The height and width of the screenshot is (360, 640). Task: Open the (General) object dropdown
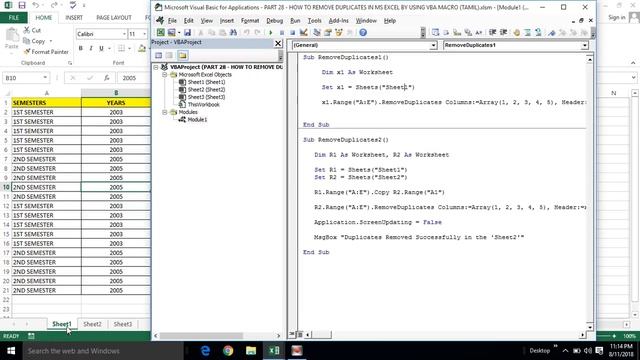433,45
